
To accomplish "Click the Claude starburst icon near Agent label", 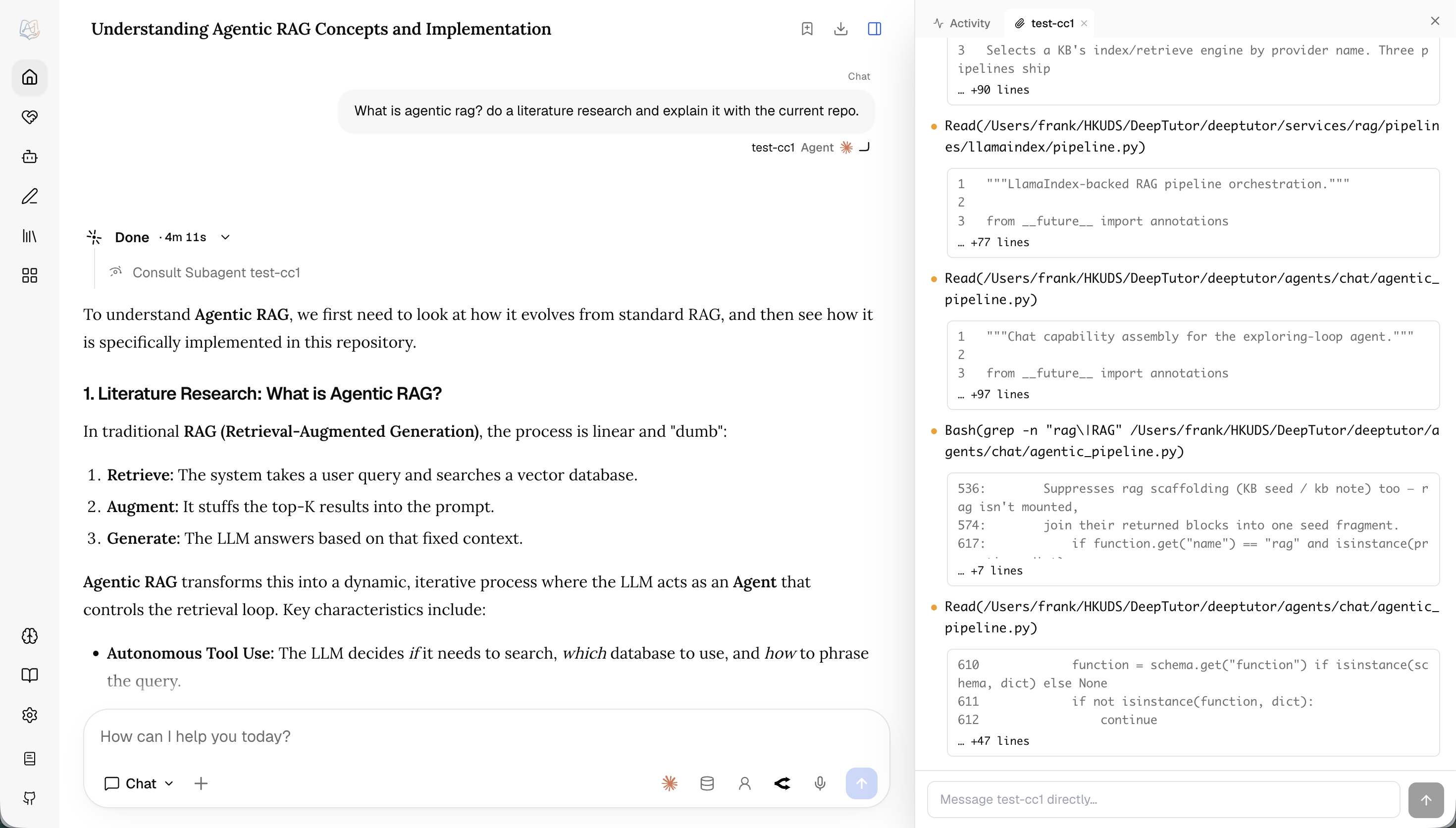I will (846, 147).
